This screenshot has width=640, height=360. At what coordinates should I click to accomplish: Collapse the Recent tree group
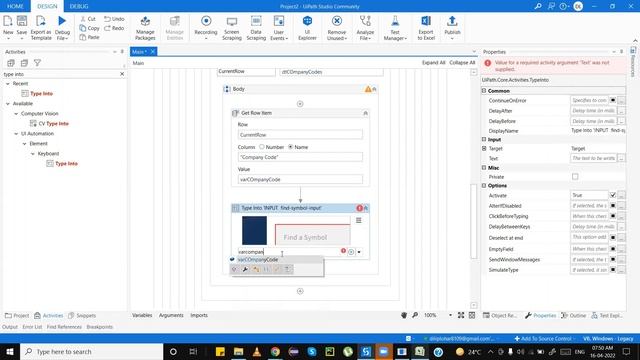8,83
